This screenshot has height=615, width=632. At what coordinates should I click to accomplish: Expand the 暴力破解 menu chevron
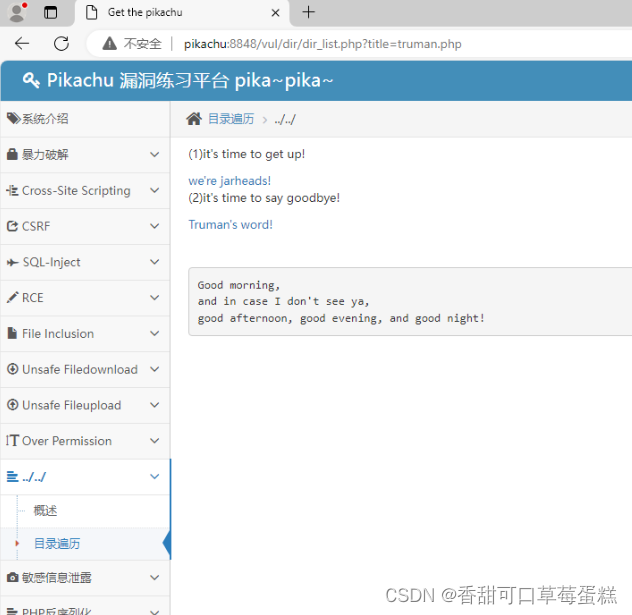click(154, 154)
